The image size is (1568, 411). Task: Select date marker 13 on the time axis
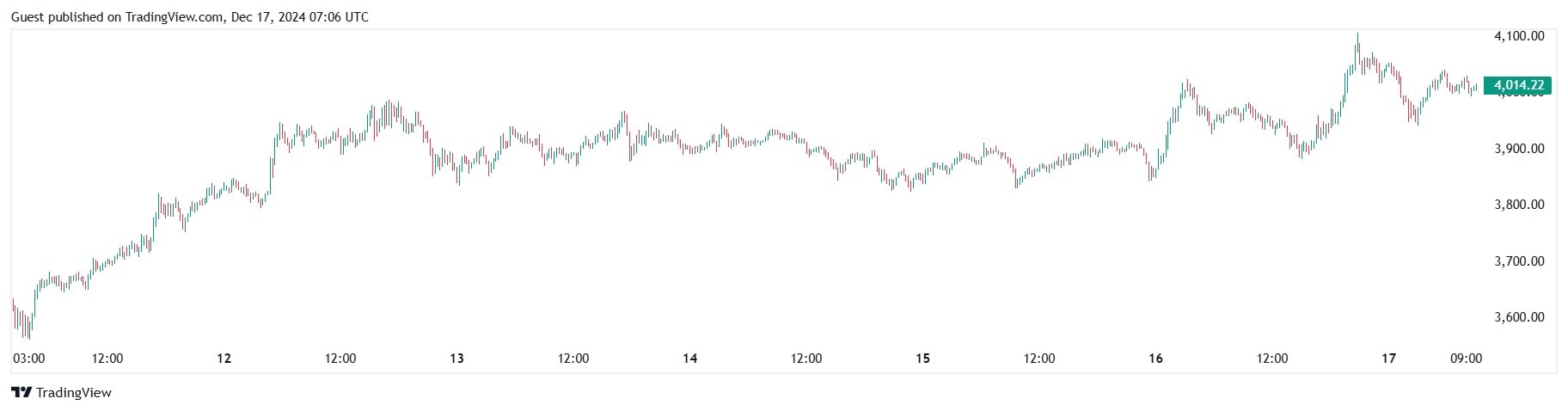click(456, 359)
